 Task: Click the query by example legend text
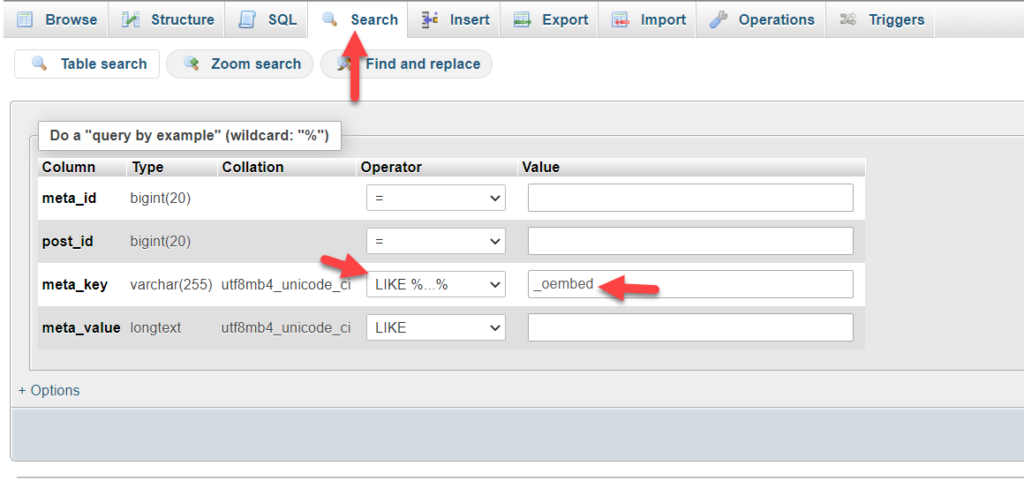point(189,136)
